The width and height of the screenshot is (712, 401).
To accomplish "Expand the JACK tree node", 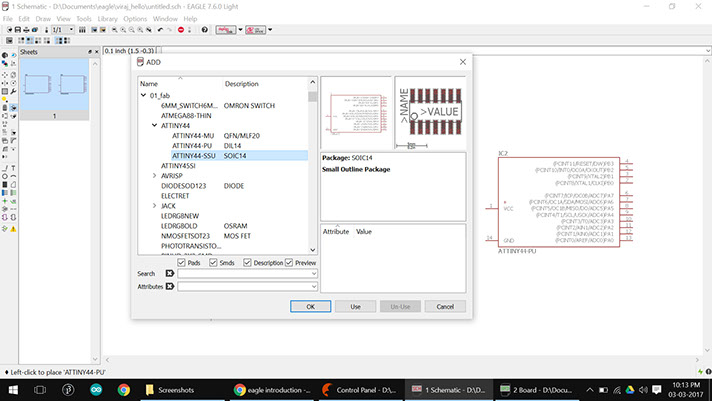I will (x=154, y=206).
